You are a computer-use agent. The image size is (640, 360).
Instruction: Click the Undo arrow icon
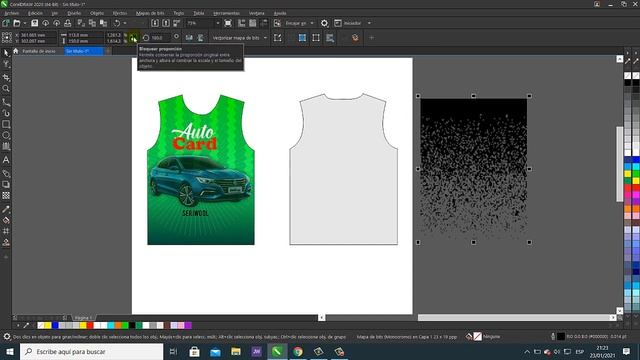117,23
